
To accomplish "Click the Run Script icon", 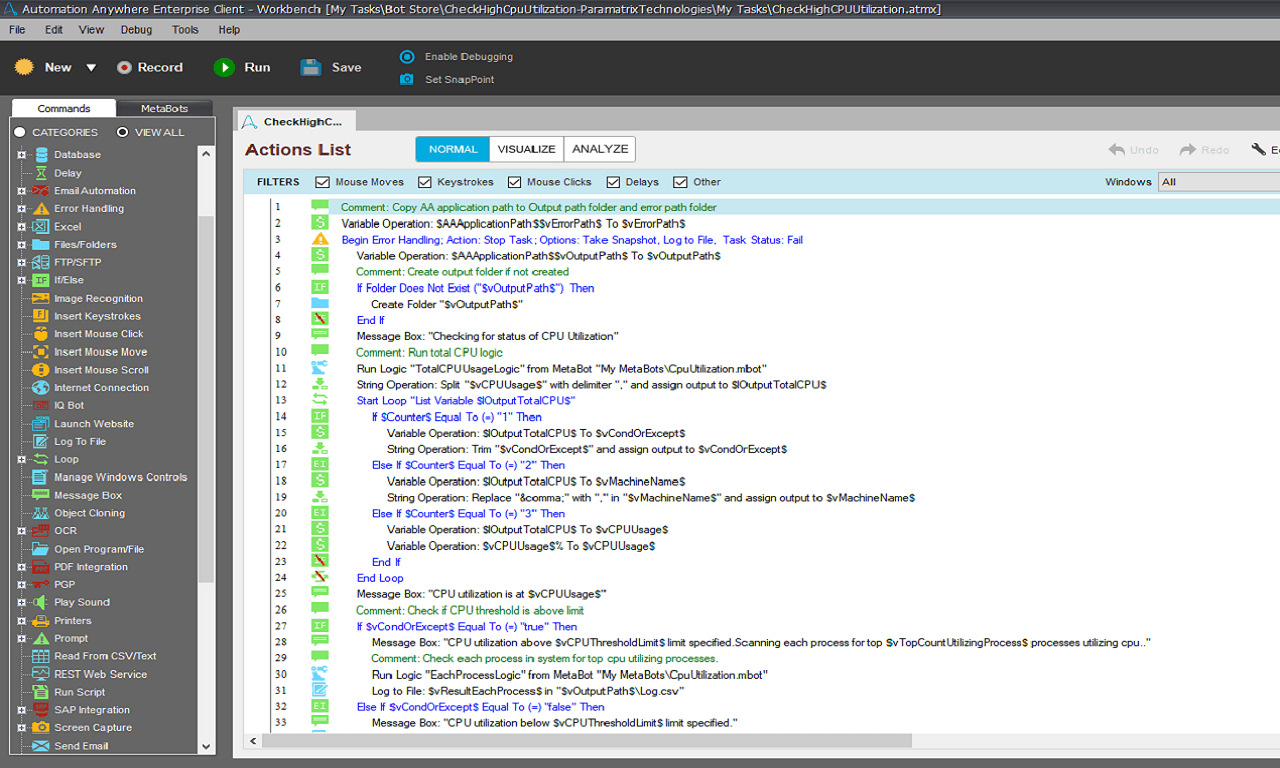I will point(41,692).
